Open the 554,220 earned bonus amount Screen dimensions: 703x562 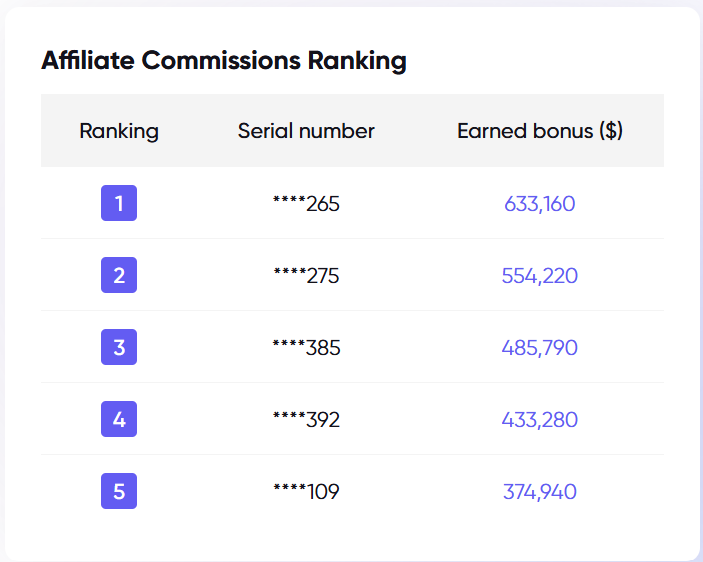pyautogui.click(x=540, y=276)
